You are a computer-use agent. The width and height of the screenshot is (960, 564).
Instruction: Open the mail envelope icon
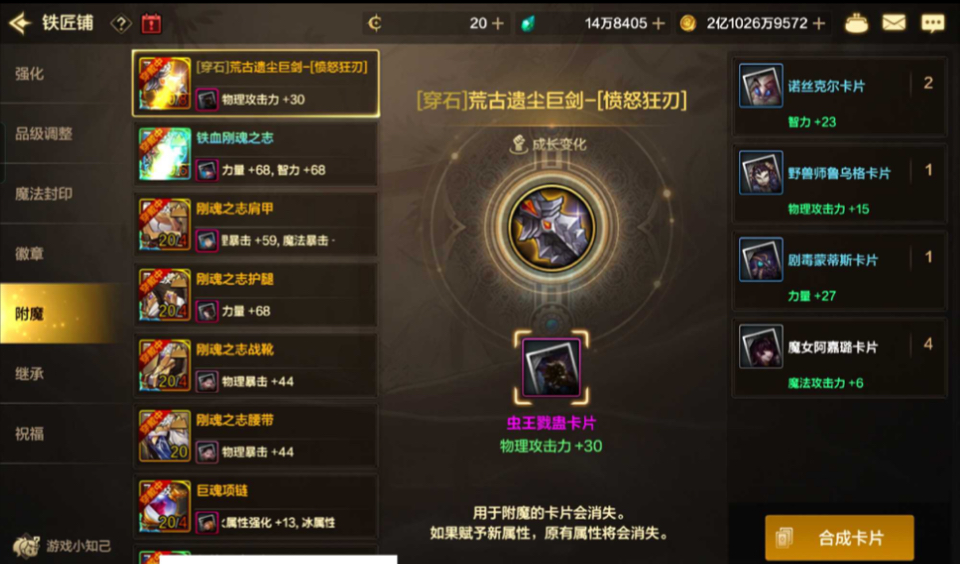point(893,23)
